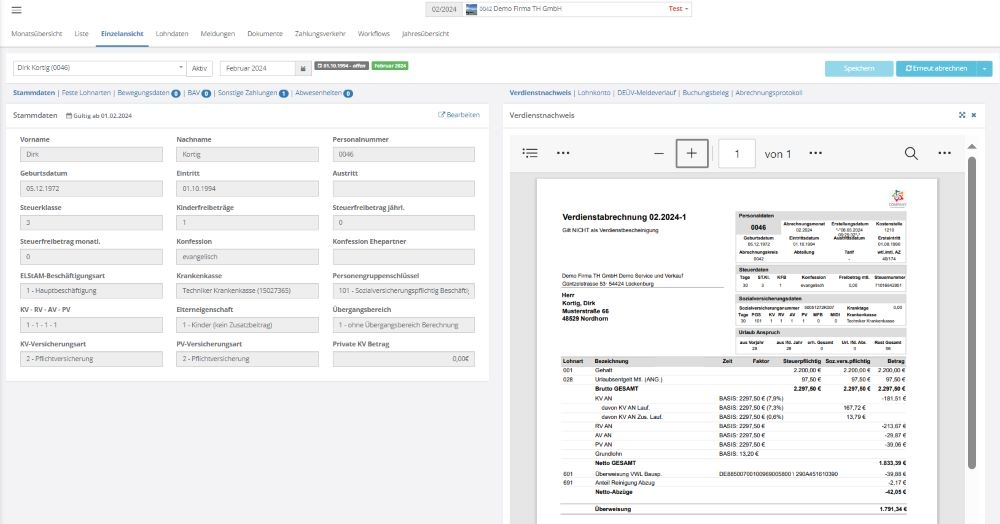Open the BAV section link
The width and height of the screenshot is (1000, 524).
tap(194, 93)
